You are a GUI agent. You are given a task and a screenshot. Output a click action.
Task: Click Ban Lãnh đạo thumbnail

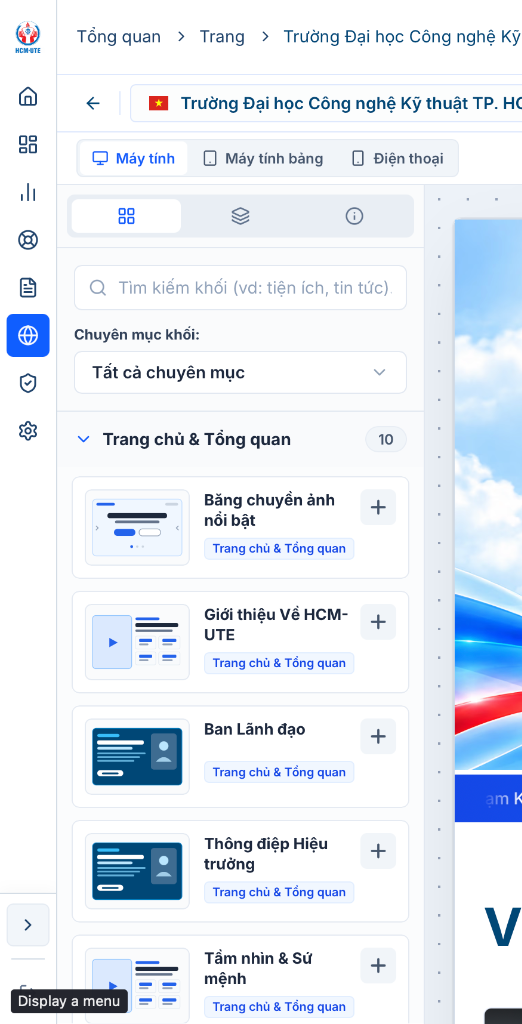click(137, 756)
